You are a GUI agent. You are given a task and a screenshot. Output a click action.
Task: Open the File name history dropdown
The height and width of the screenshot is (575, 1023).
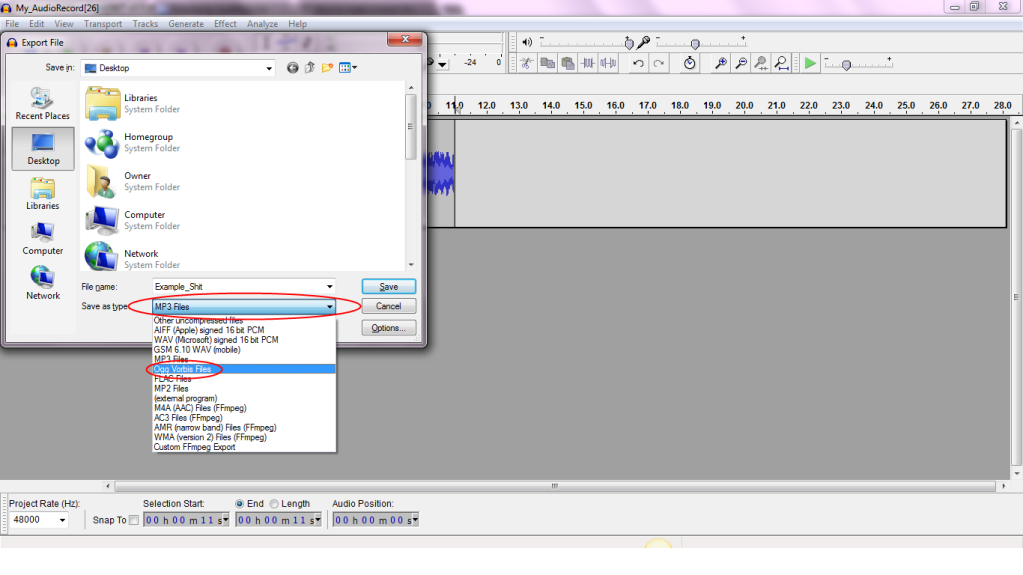(x=329, y=287)
